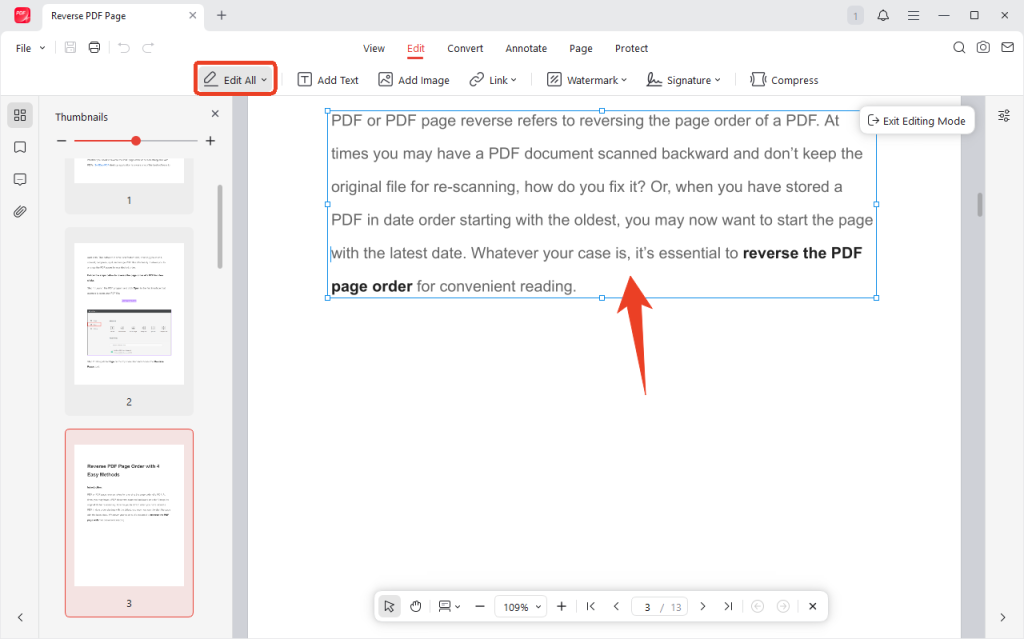Open the Attachments paperclip icon
1024x639 pixels.
pyautogui.click(x=20, y=212)
